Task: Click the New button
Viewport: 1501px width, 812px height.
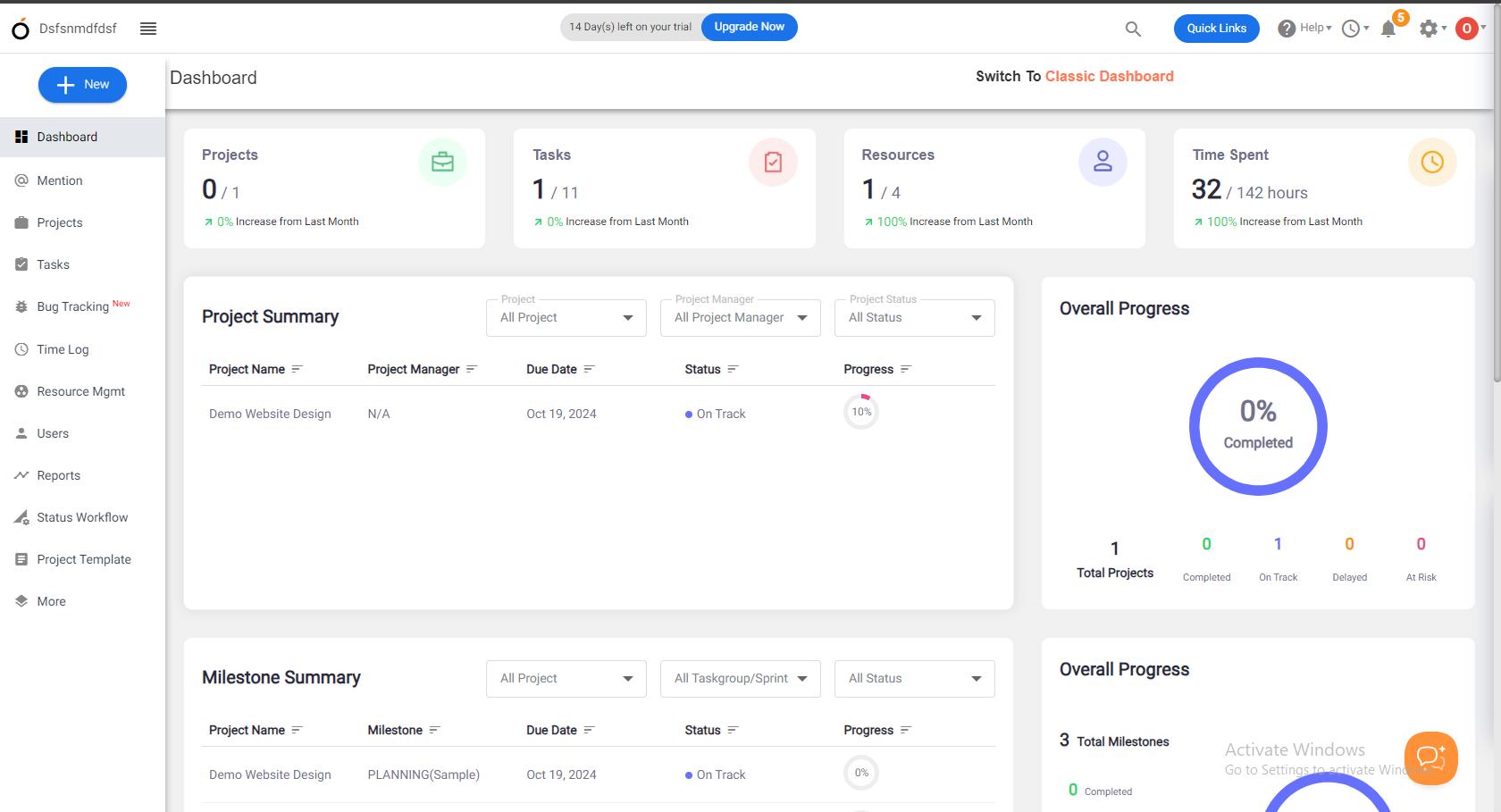Action: click(82, 85)
